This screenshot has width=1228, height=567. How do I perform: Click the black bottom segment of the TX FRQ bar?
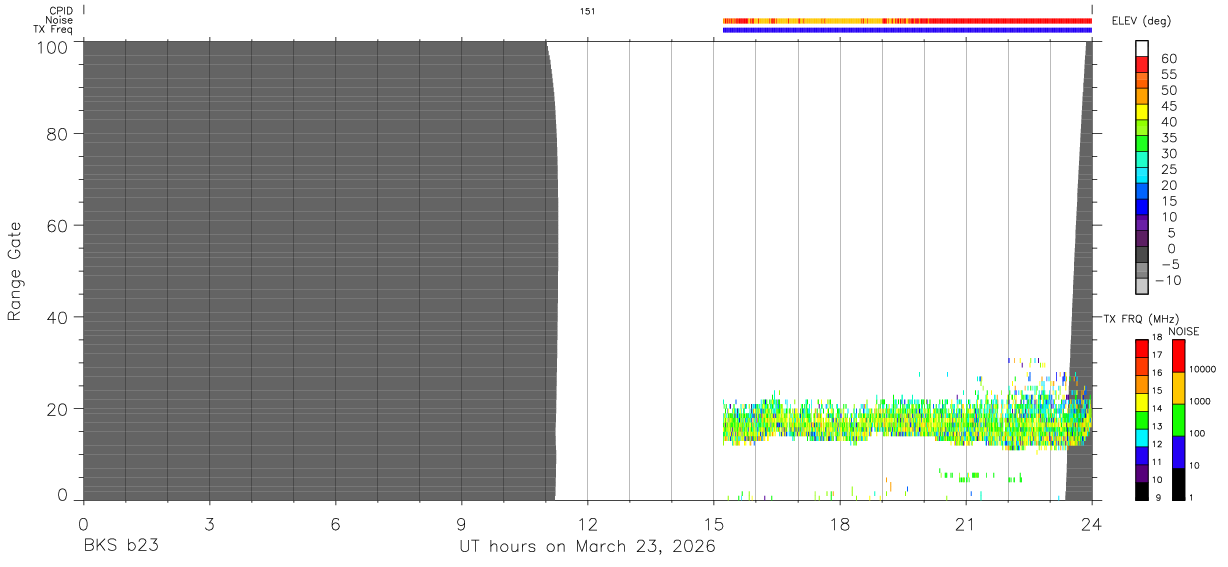[x=1141, y=491]
